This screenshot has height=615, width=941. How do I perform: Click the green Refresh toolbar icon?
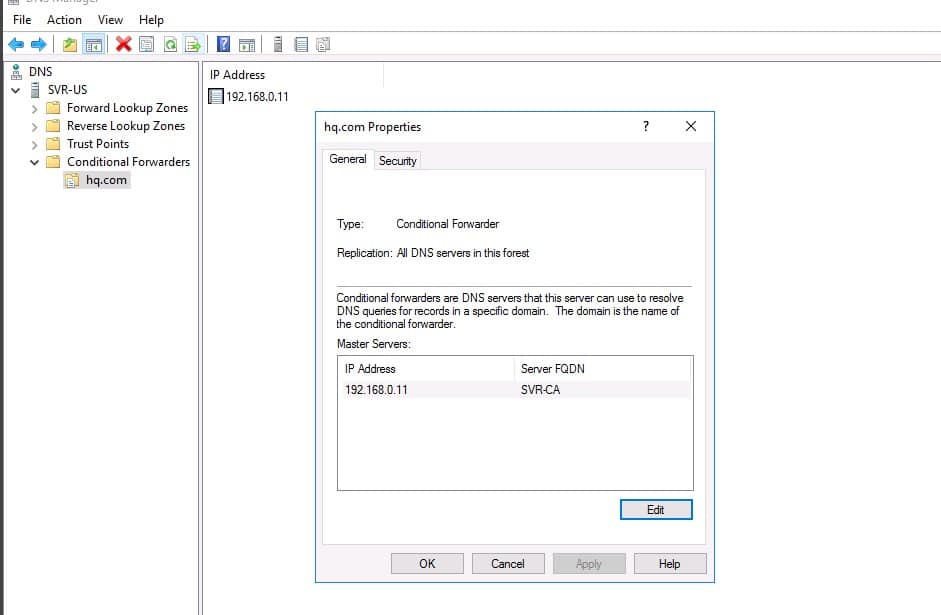coord(171,44)
